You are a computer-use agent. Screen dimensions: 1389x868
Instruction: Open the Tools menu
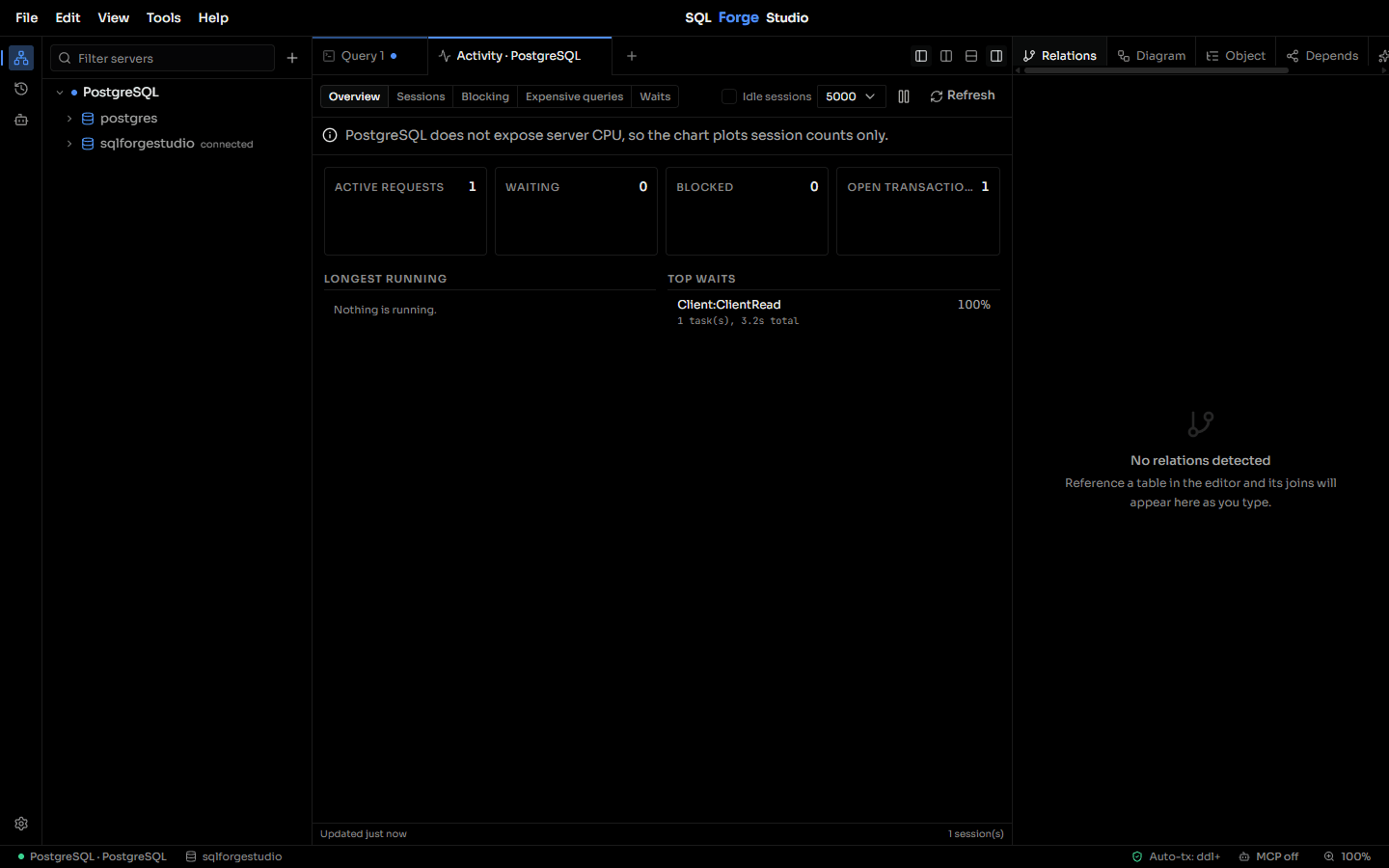click(164, 17)
